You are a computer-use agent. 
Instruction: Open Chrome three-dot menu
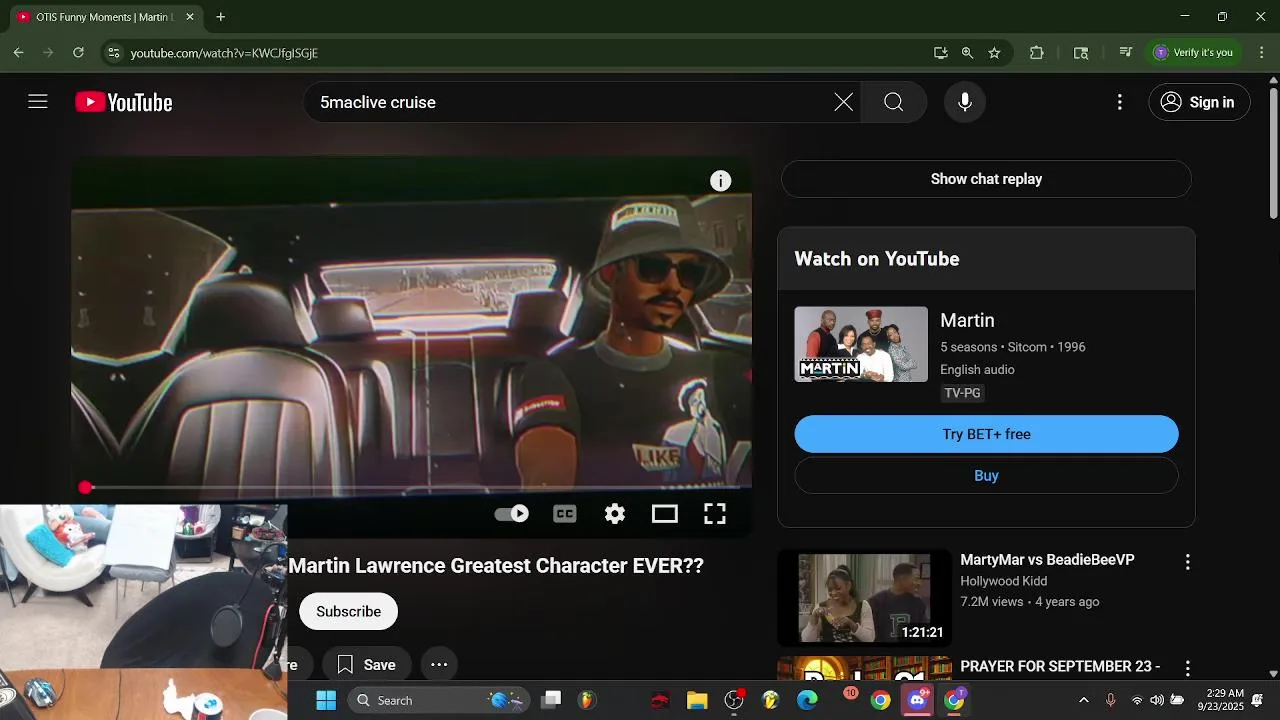[x=1261, y=53]
